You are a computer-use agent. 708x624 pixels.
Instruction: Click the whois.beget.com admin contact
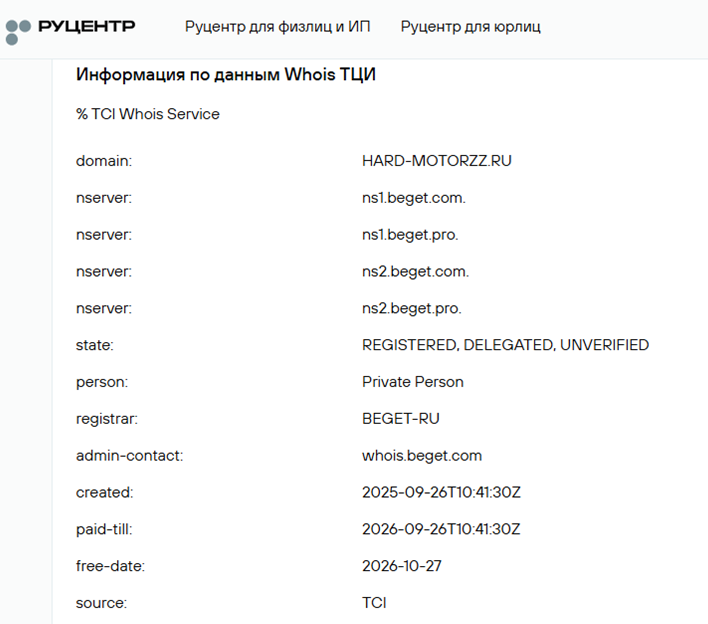pyautogui.click(x=421, y=456)
